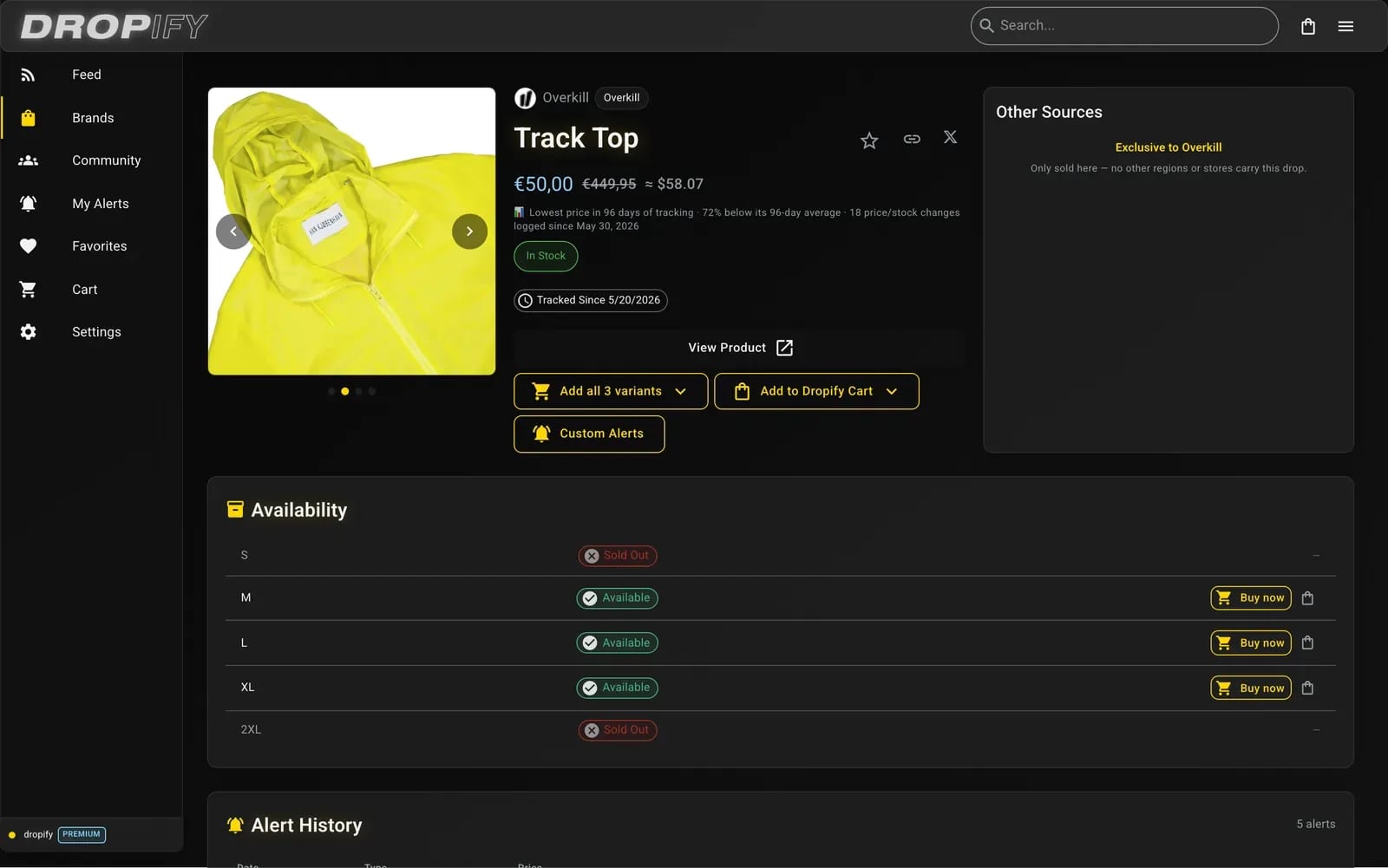Screen dimensions: 1388x868
Task: Click Tracked Since 5/20/2026 chip
Action: pos(591,300)
